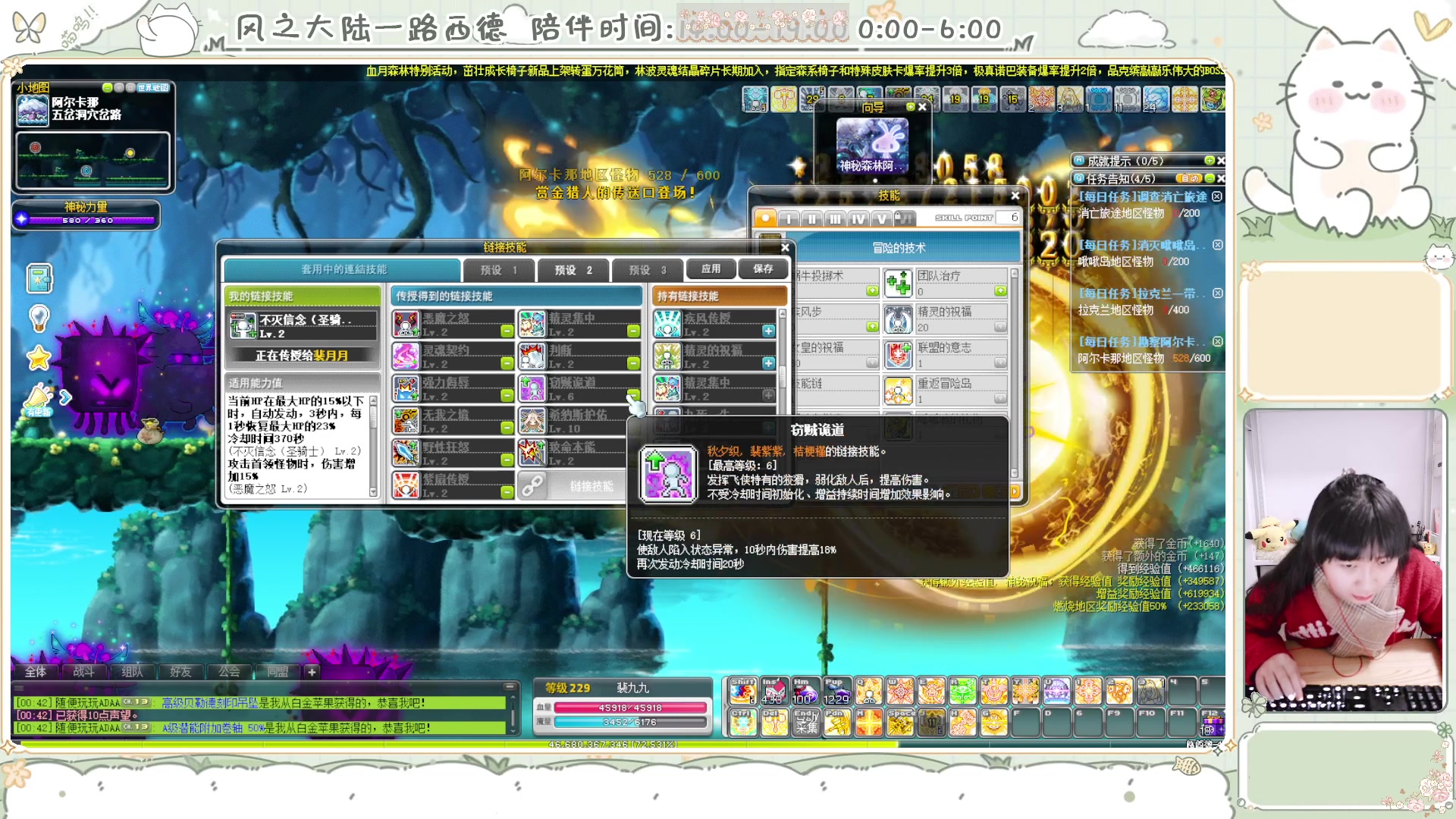Remove 紫扇传授 link skill with its minus icon

click(507, 493)
